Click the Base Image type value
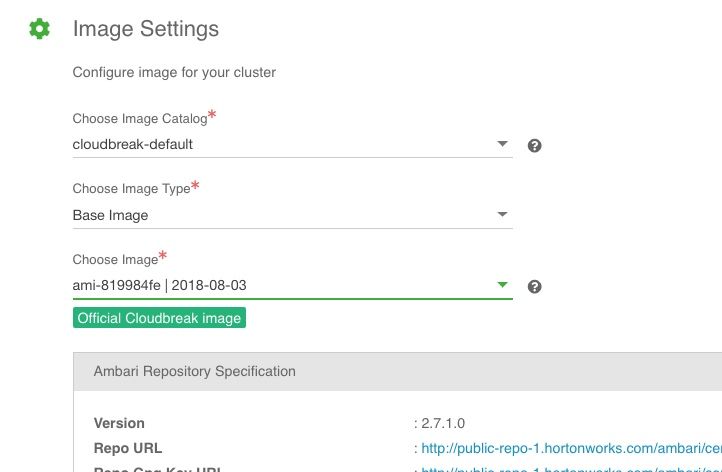The height and width of the screenshot is (472, 722). [110, 215]
